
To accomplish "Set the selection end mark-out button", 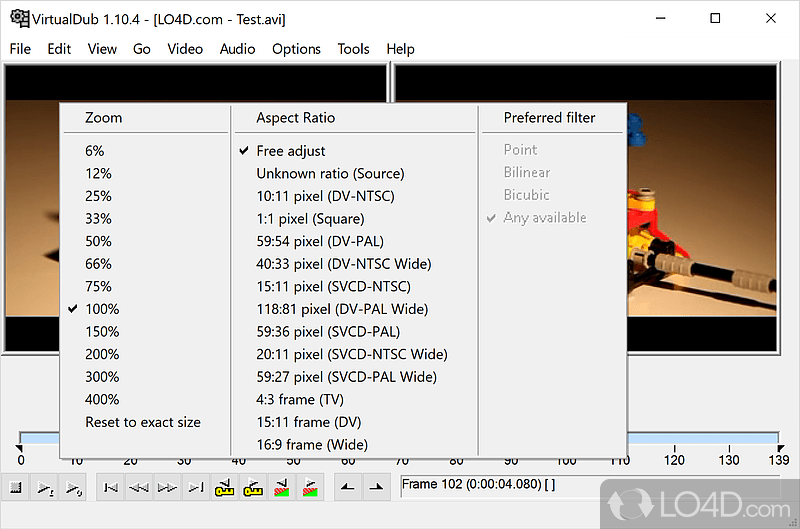I will (x=377, y=488).
